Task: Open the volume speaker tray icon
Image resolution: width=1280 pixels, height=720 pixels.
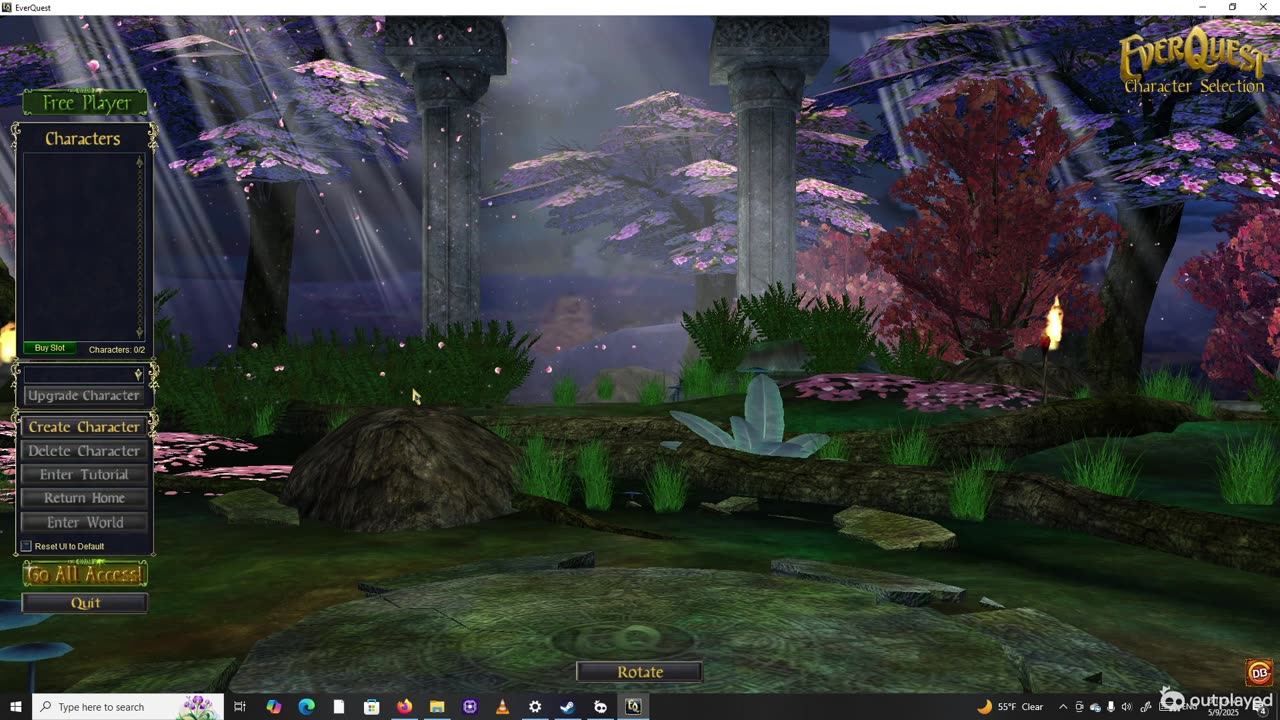Action: [1127, 707]
